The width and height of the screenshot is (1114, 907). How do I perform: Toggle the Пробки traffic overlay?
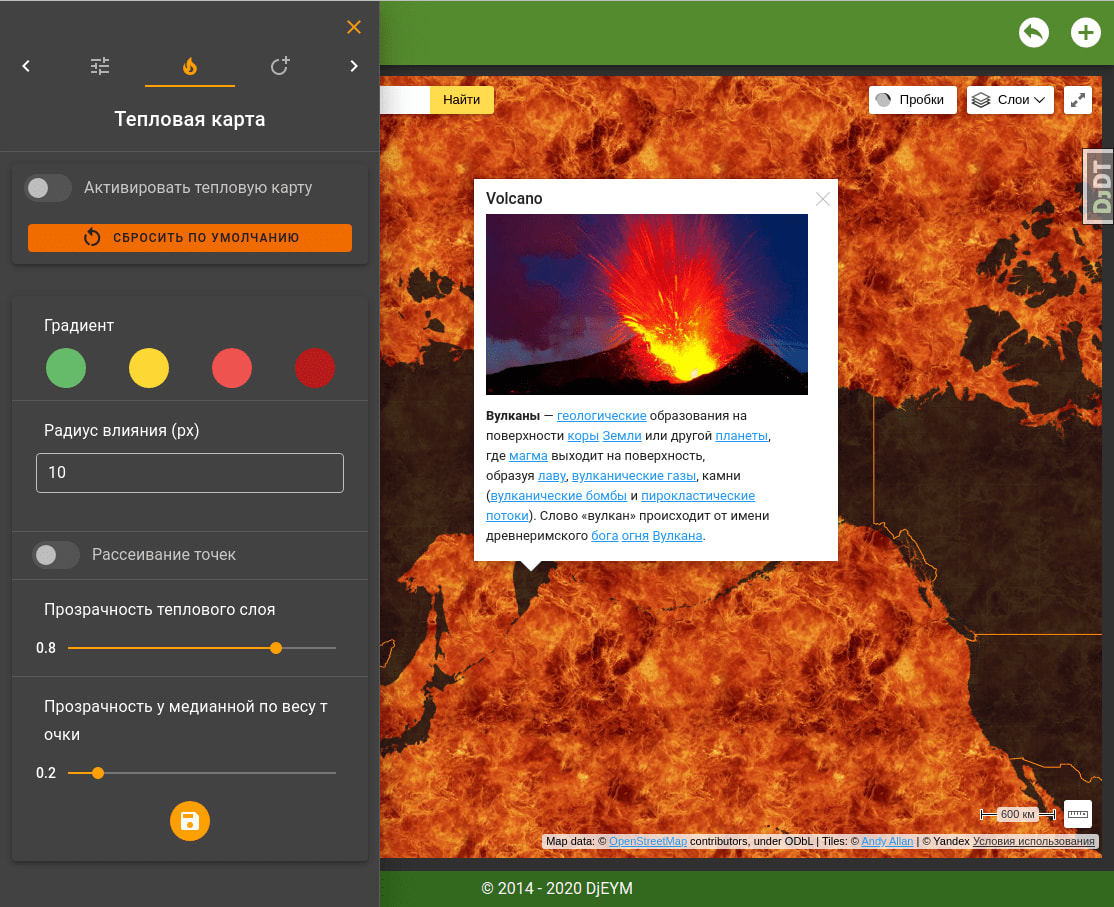(x=912, y=99)
